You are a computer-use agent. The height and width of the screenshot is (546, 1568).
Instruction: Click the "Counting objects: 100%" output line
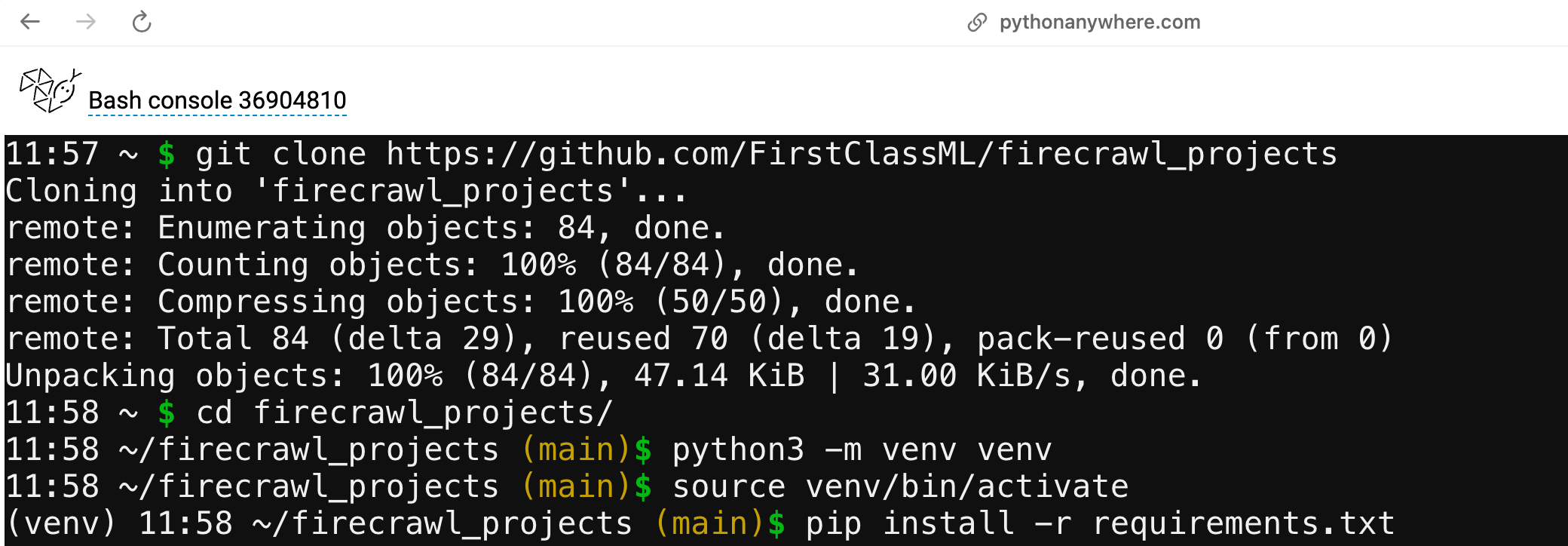point(431,265)
